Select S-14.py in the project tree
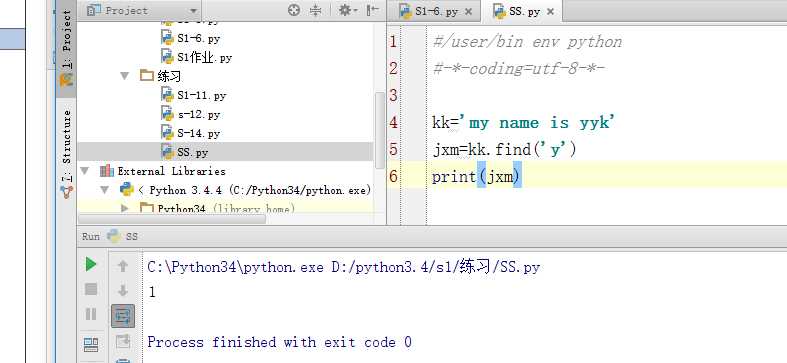The height and width of the screenshot is (363, 787). click(199, 133)
